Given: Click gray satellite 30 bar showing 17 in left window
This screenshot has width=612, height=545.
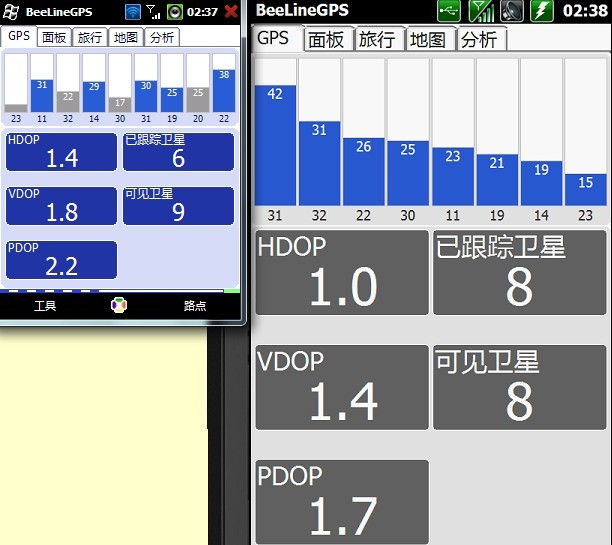Looking at the screenshot, I should tap(120, 105).
